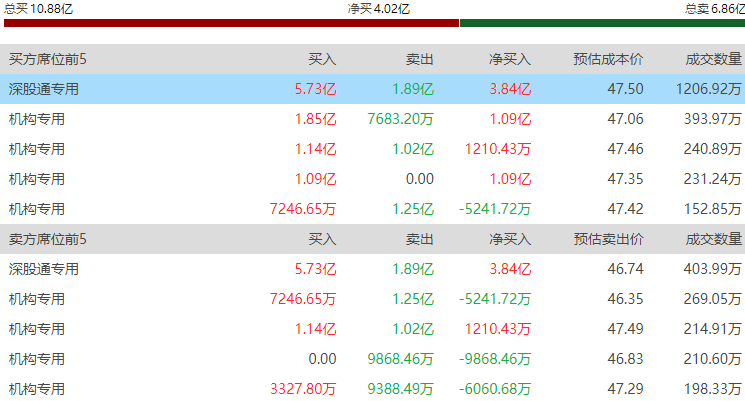The height and width of the screenshot is (401, 745).
Task: Click the 240.89万 volume cell
Action: (713, 149)
